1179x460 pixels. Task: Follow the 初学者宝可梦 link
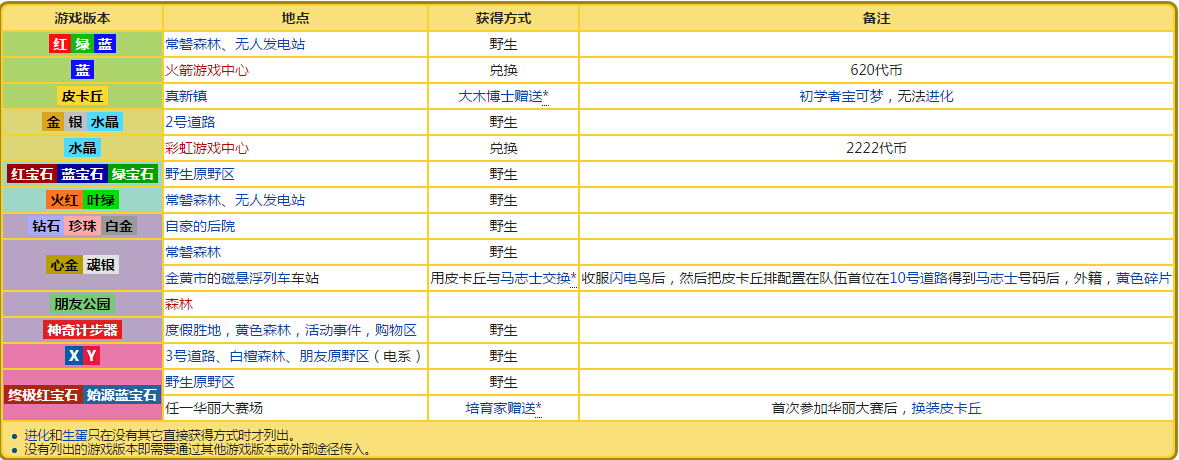[841, 96]
